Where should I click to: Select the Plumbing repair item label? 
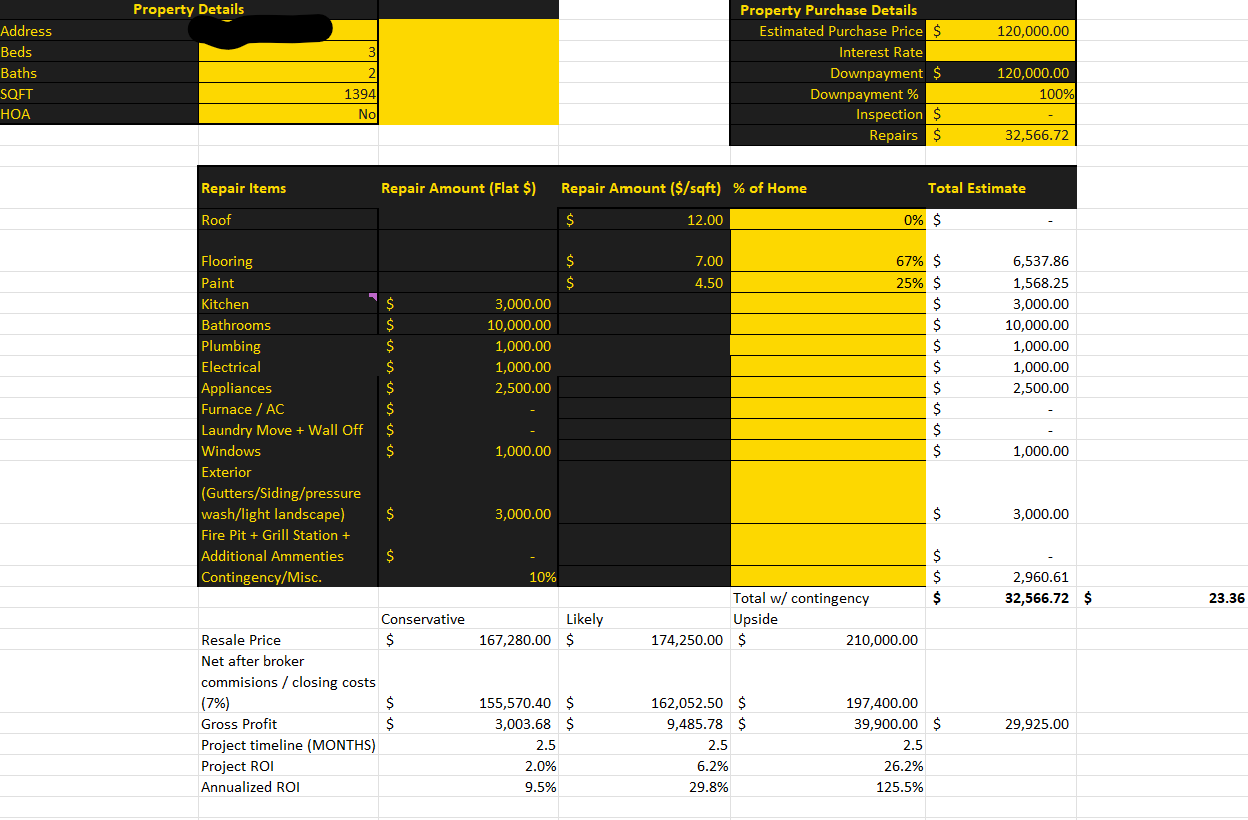click(x=231, y=346)
